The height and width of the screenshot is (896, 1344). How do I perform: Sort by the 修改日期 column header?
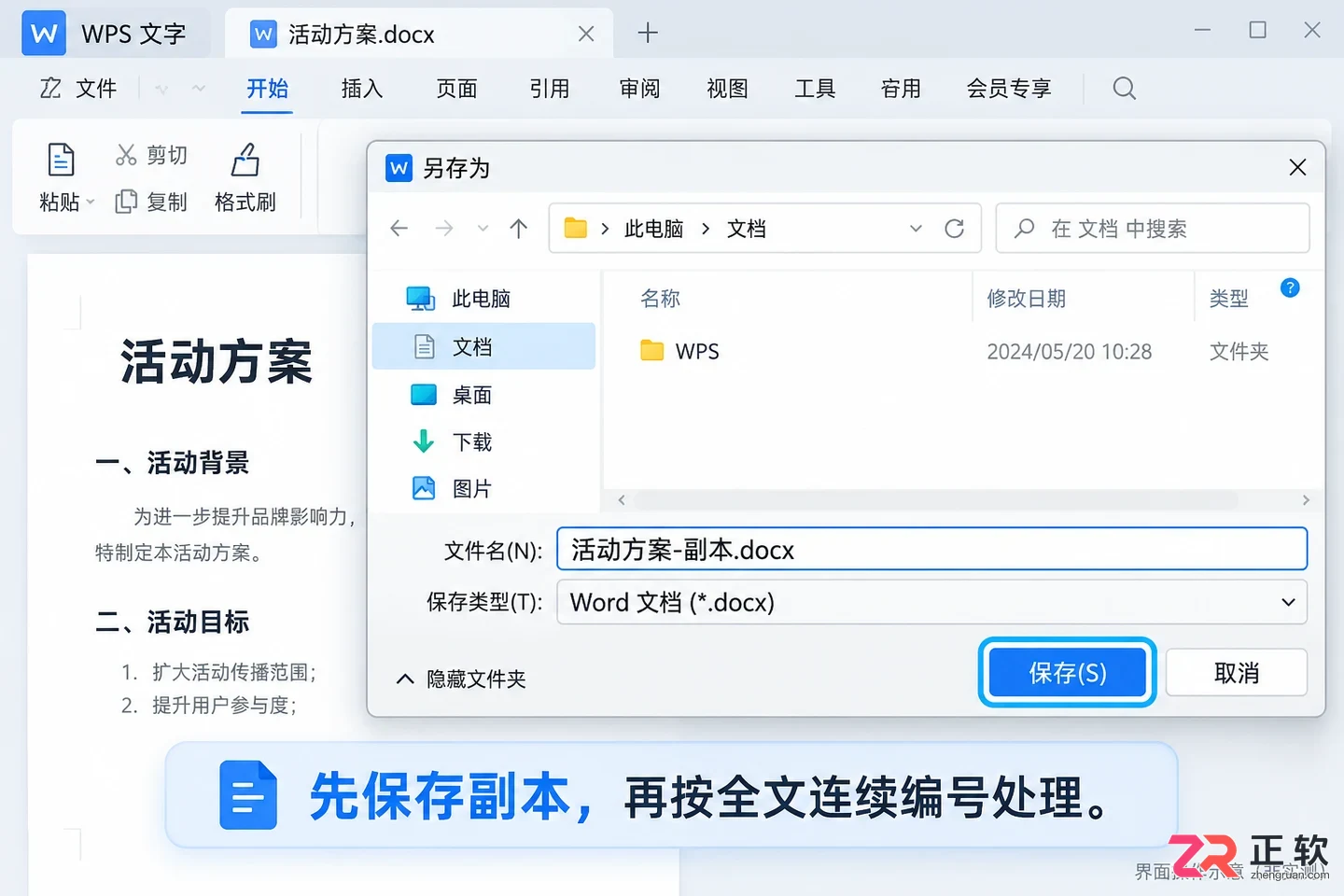click(1027, 299)
